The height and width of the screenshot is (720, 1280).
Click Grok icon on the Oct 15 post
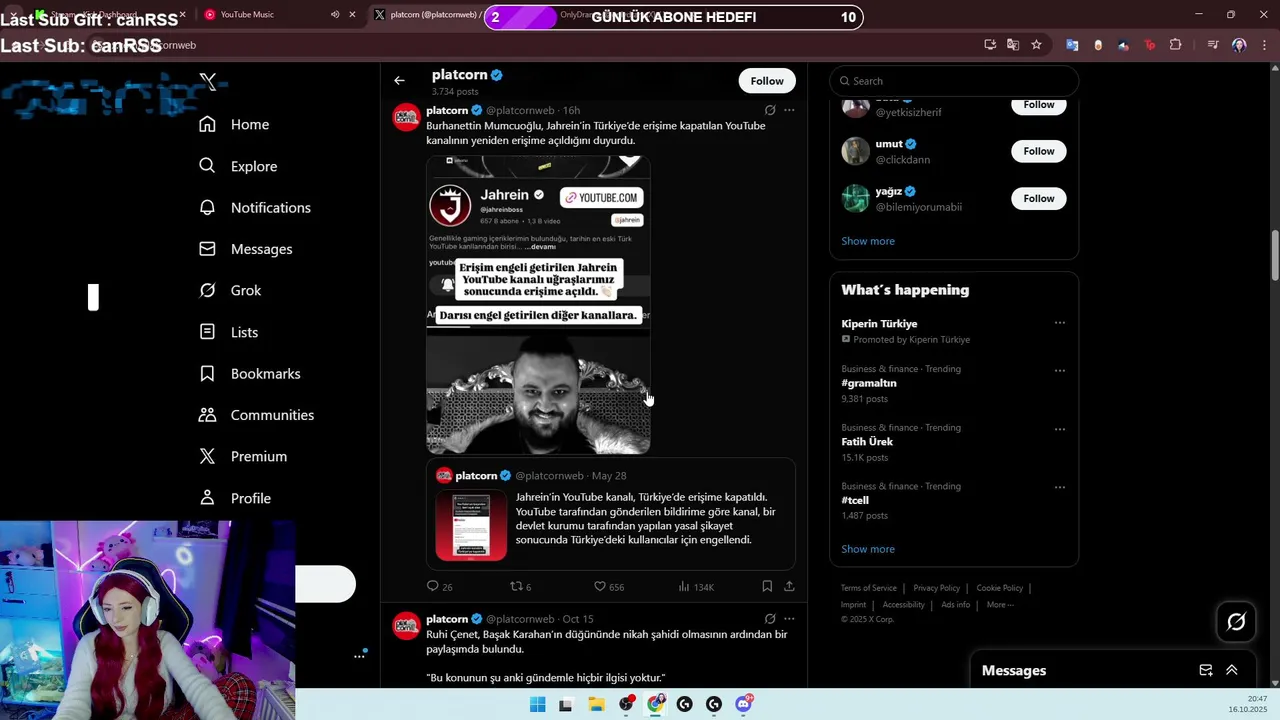click(770, 619)
